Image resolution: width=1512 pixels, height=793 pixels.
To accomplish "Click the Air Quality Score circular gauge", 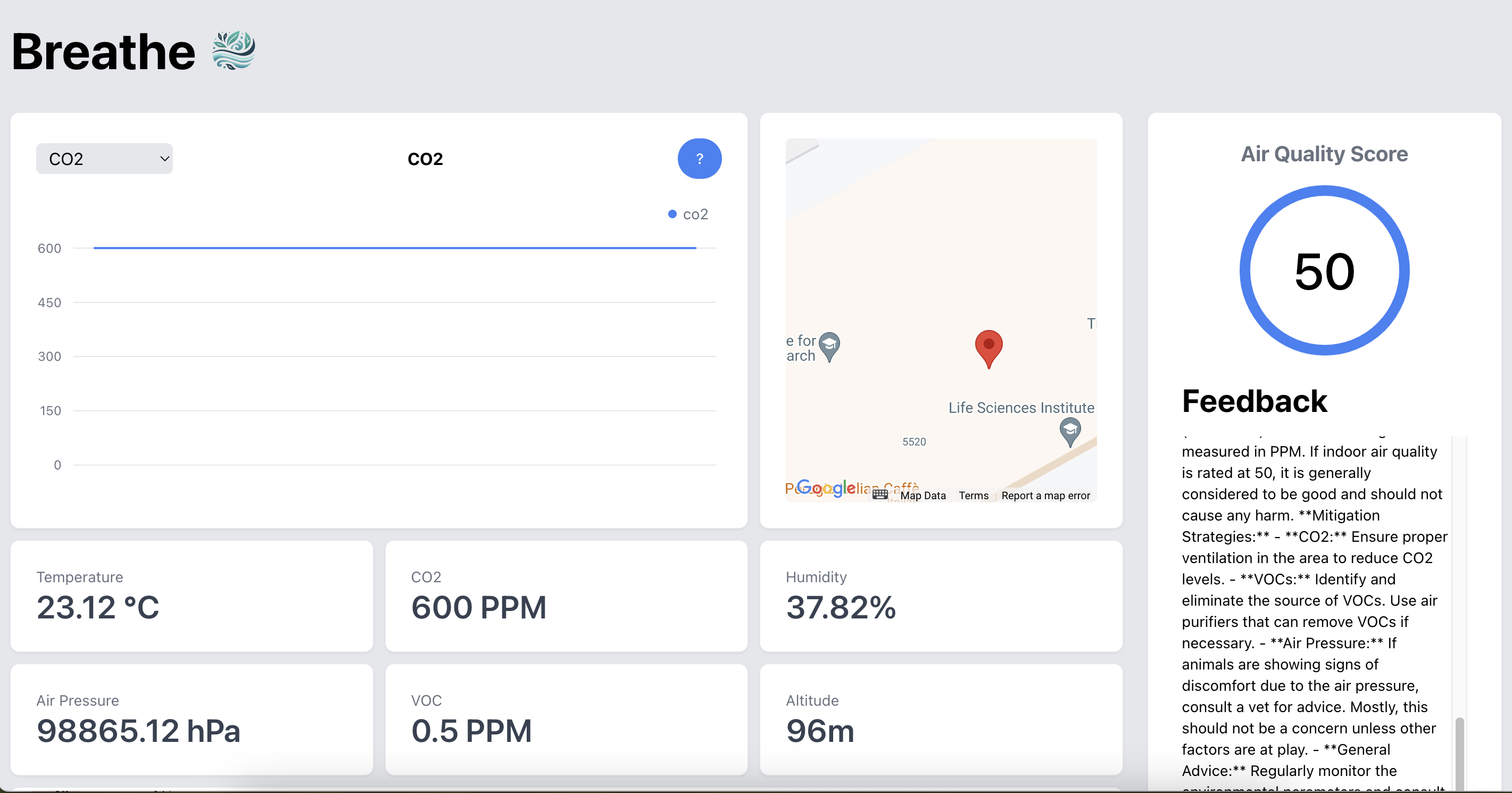I will coord(1324,270).
